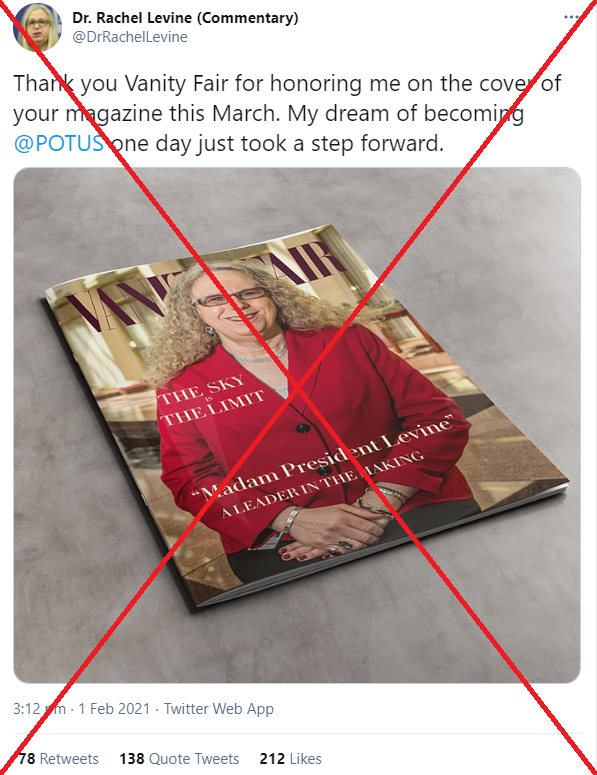View the 78 Retweets list

click(58, 759)
